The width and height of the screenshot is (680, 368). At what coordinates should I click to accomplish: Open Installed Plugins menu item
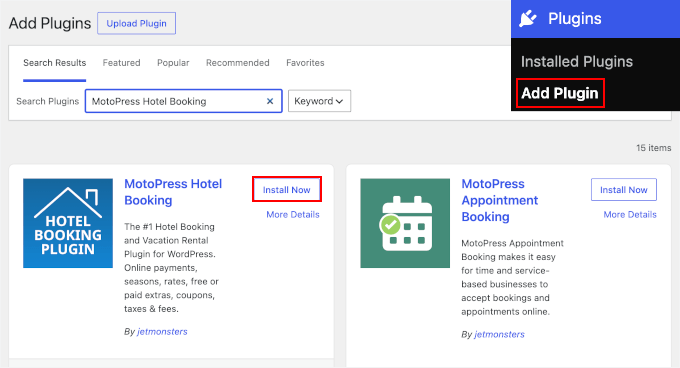click(x=577, y=62)
